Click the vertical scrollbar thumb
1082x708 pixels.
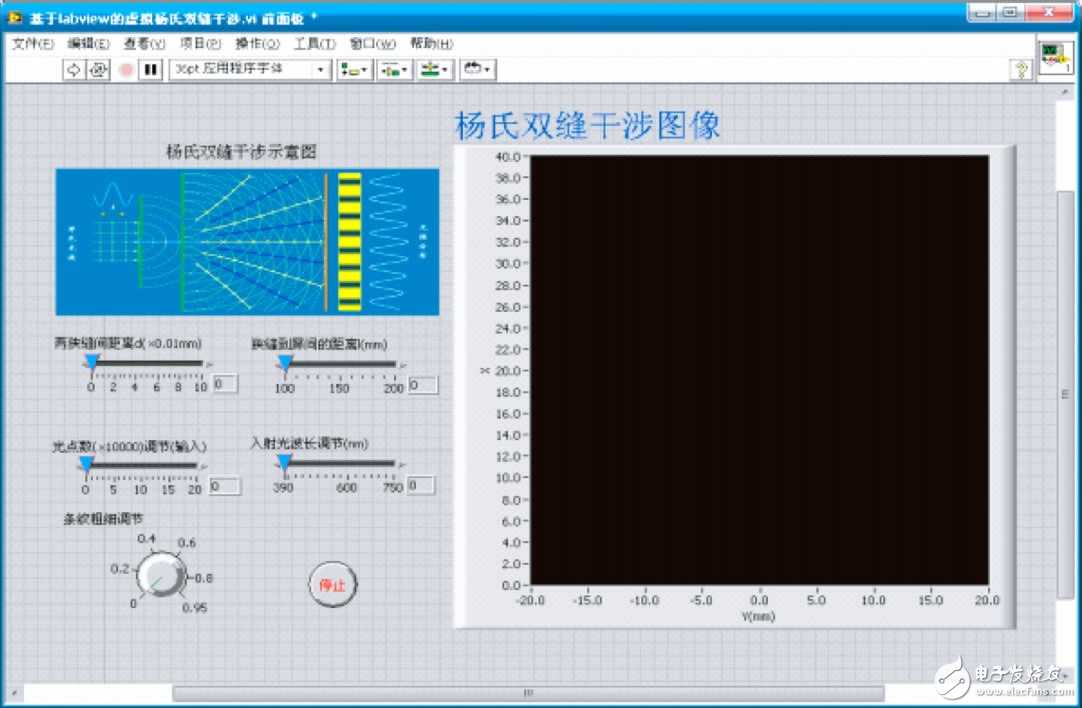click(x=1065, y=393)
